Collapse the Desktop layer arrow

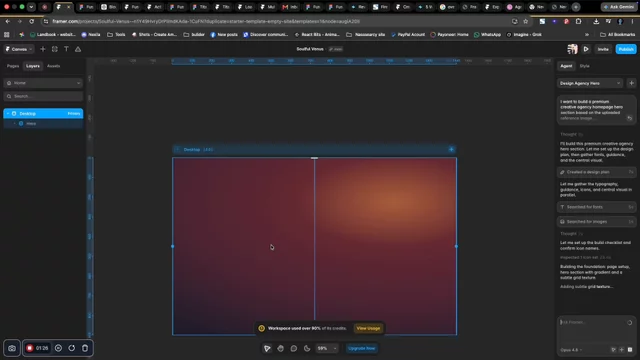[x=8, y=113]
